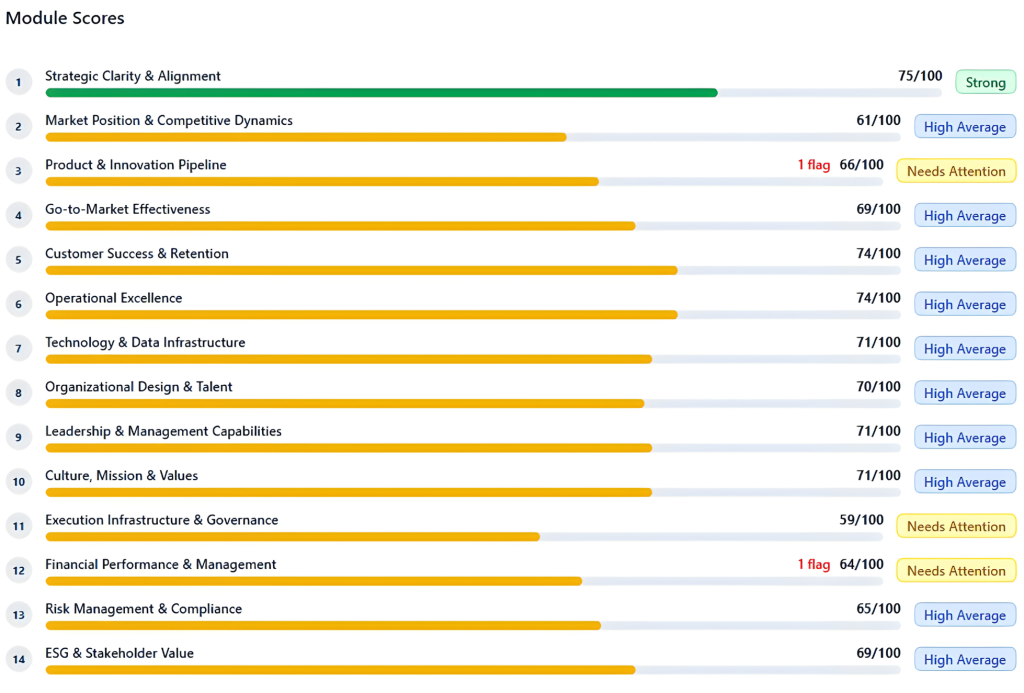Click module number 3 badge icon
The image size is (1024, 693).
pos(19,170)
